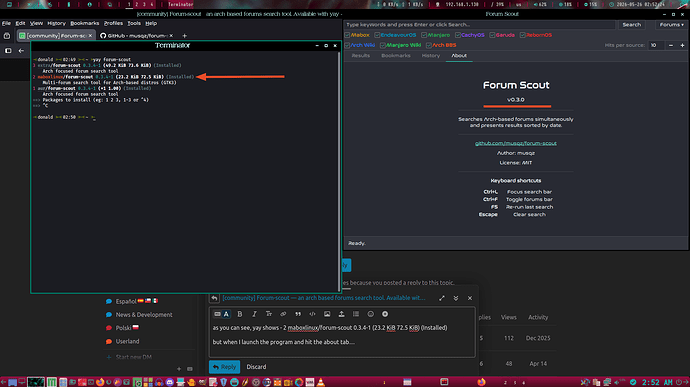The height and width of the screenshot is (387, 690).
Task: Open Firefox Profiles menu
Action: (113, 23)
